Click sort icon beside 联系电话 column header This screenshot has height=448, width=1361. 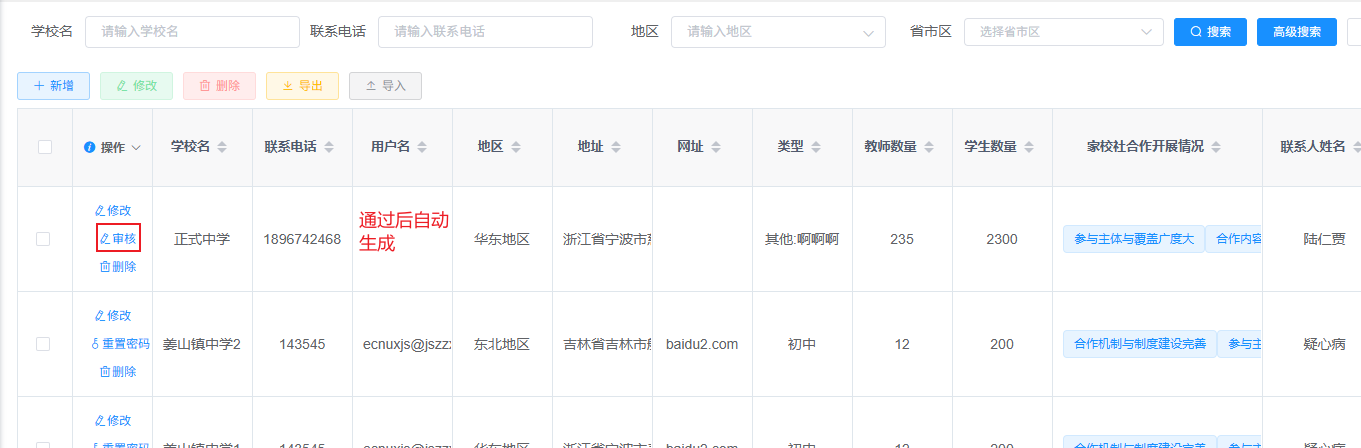pos(329,147)
